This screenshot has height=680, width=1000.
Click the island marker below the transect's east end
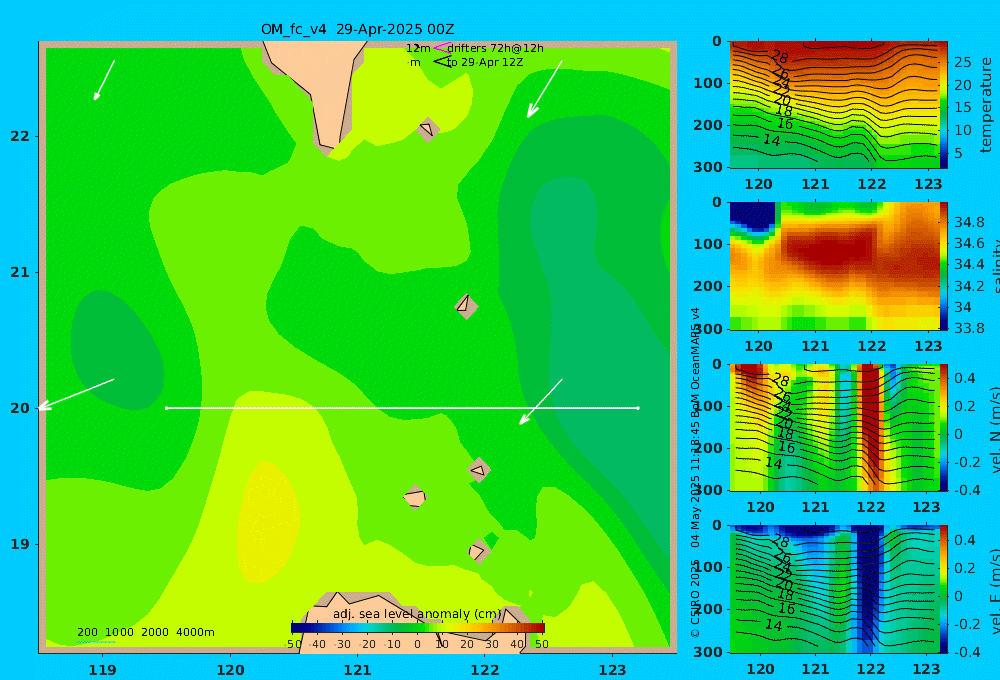[x=478, y=470]
